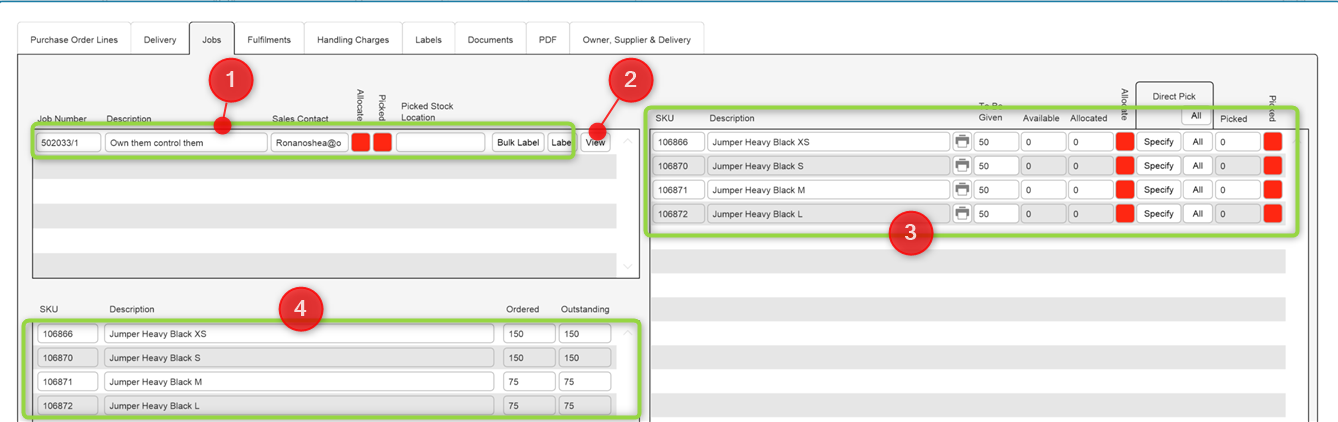Print label for Jumper Heavy Black S
Screen dimensions: 1338x422
(x=962, y=166)
